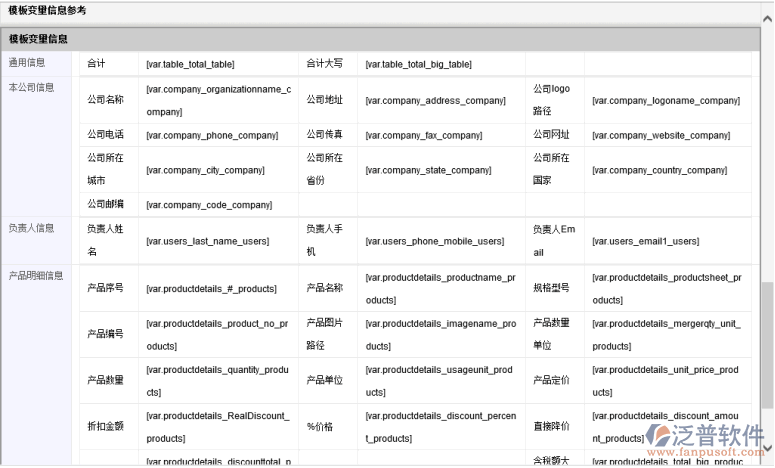This screenshot has width=775, height=468.
Task: Click the [var.table_total_table] variable
Action: click(190, 64)
